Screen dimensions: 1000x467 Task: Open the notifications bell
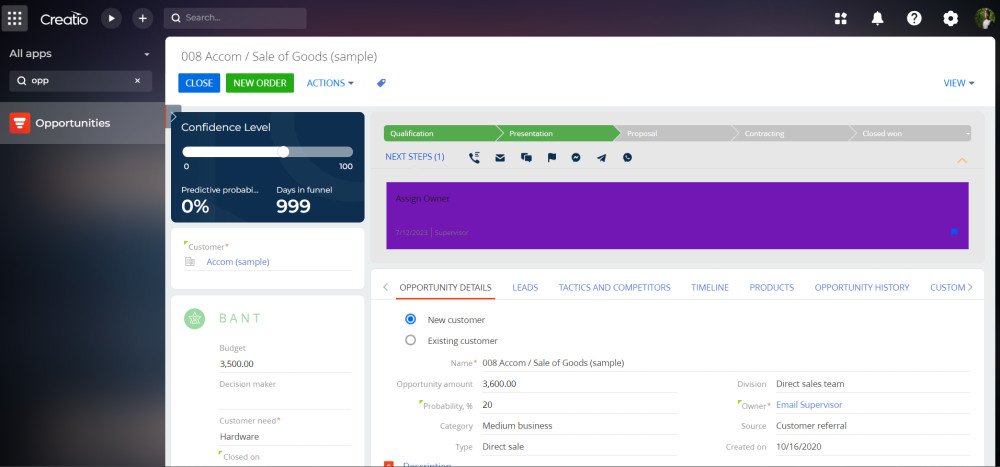878,19
